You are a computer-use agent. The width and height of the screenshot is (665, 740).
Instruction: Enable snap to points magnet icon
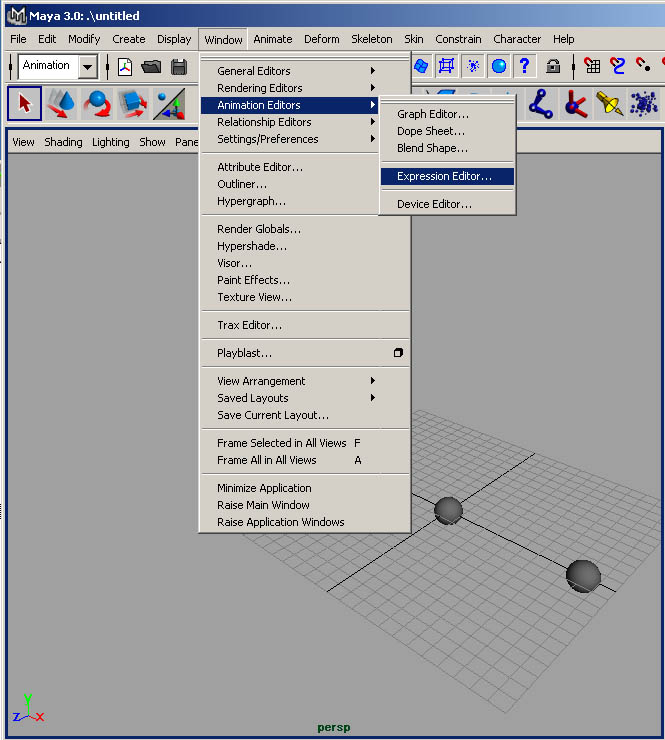pyautogui.click(x=643, y=64)
